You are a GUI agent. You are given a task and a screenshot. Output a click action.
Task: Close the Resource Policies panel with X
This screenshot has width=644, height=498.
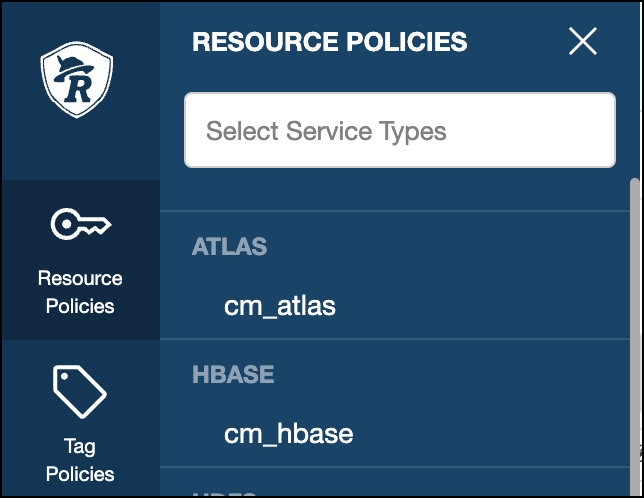click(x=582, y=41)
